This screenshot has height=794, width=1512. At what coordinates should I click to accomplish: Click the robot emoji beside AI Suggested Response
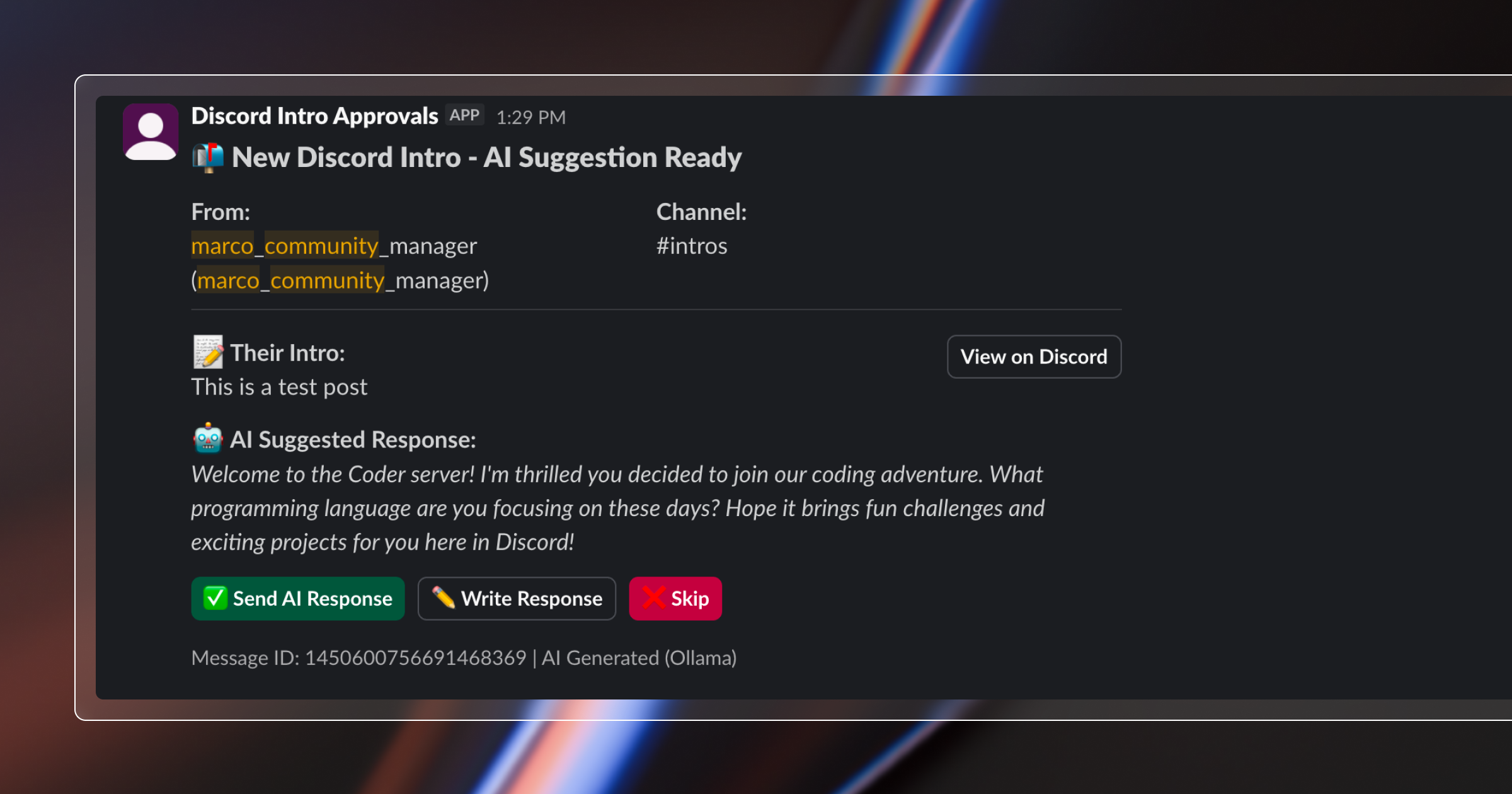click(x=208, y=439)
